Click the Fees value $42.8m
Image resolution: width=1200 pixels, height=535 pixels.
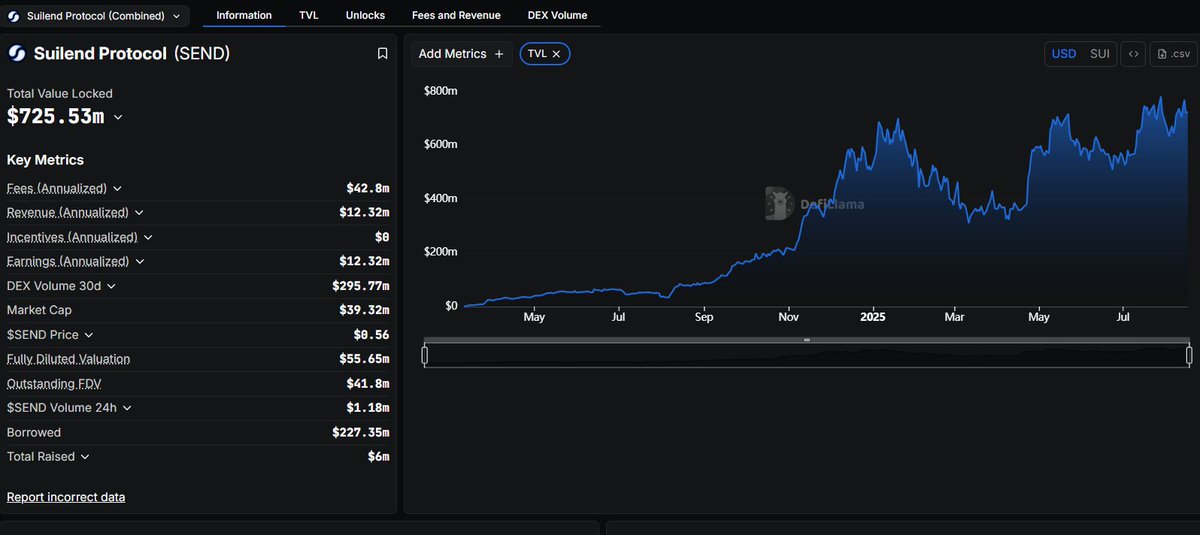tap(368, 188)
